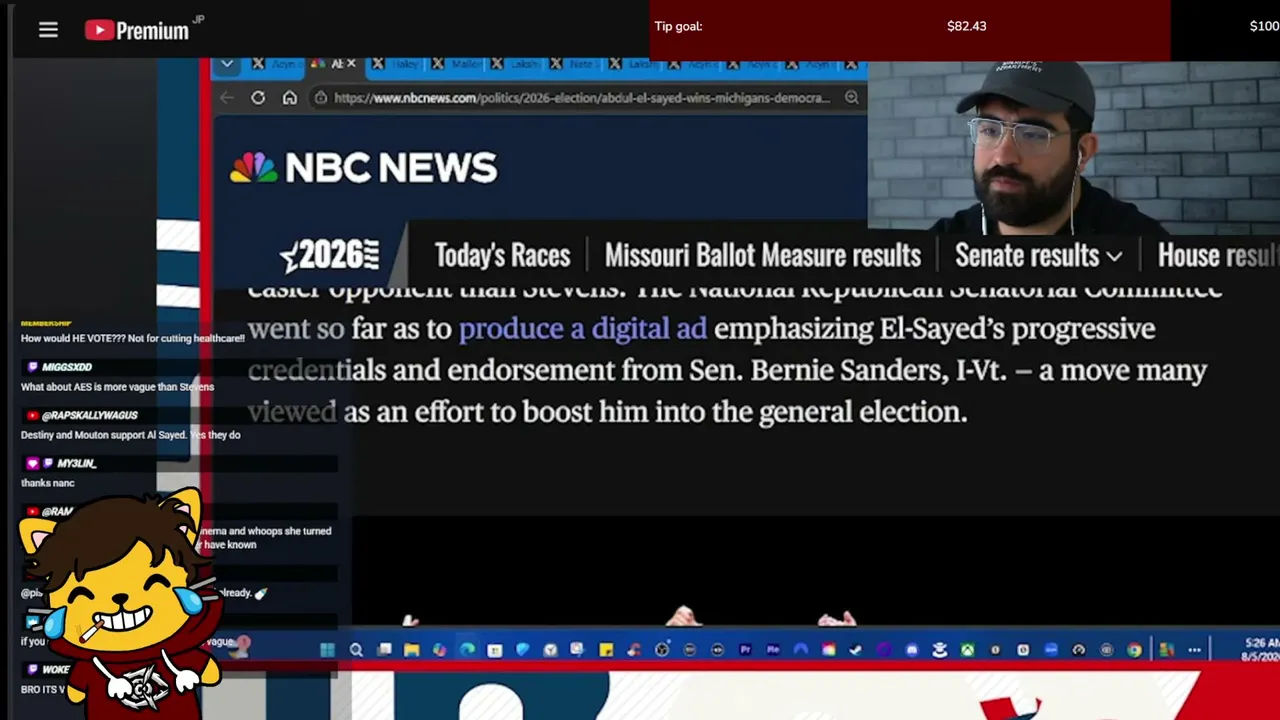The width and height of the screenshot is (1280, 720).
Task: Open the NBC News homepage logo
Action: coord(363,168)
